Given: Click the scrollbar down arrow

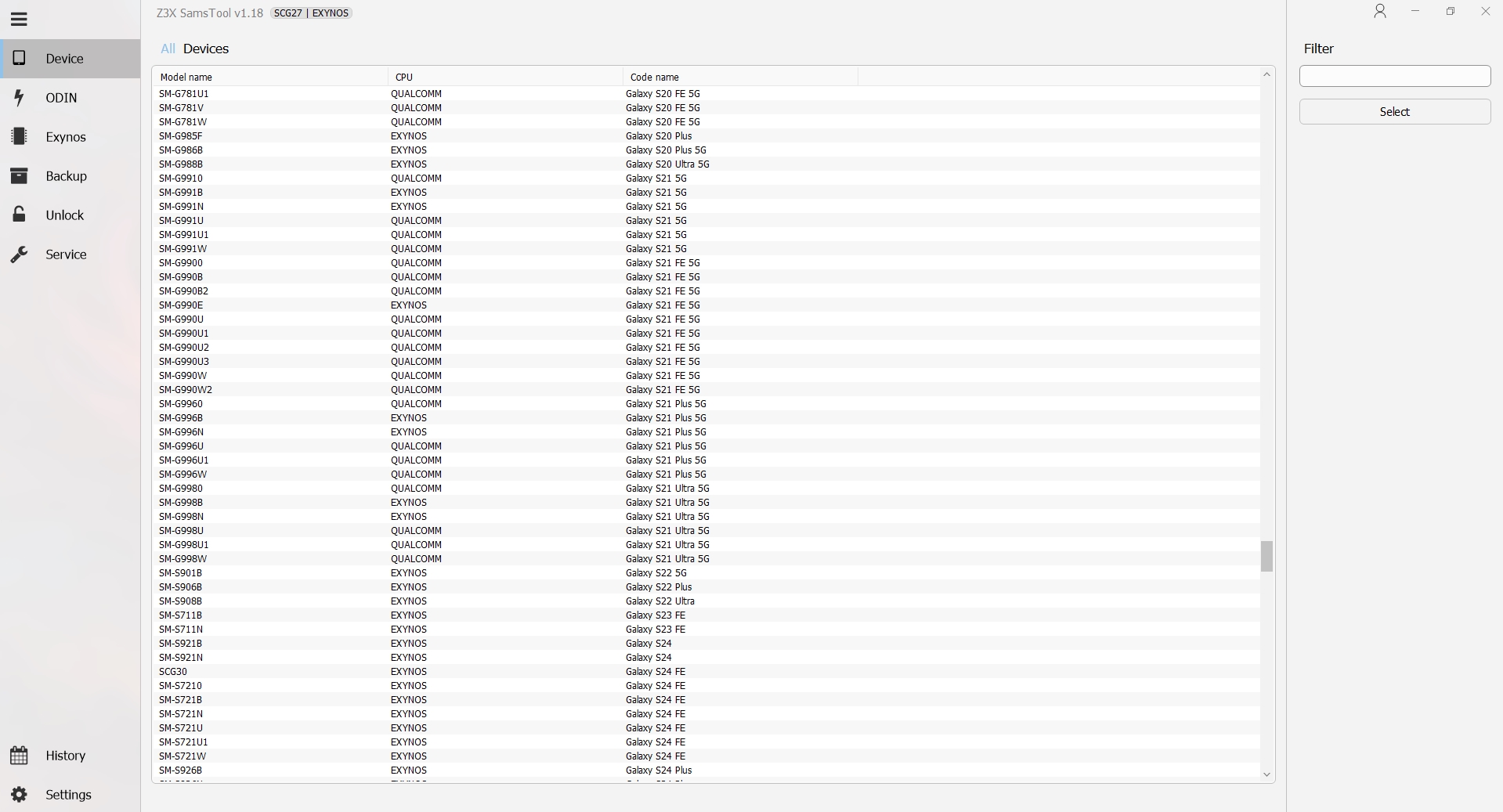Looking at the screenshot, I should pyautogui.click(x=1266, y=774).
